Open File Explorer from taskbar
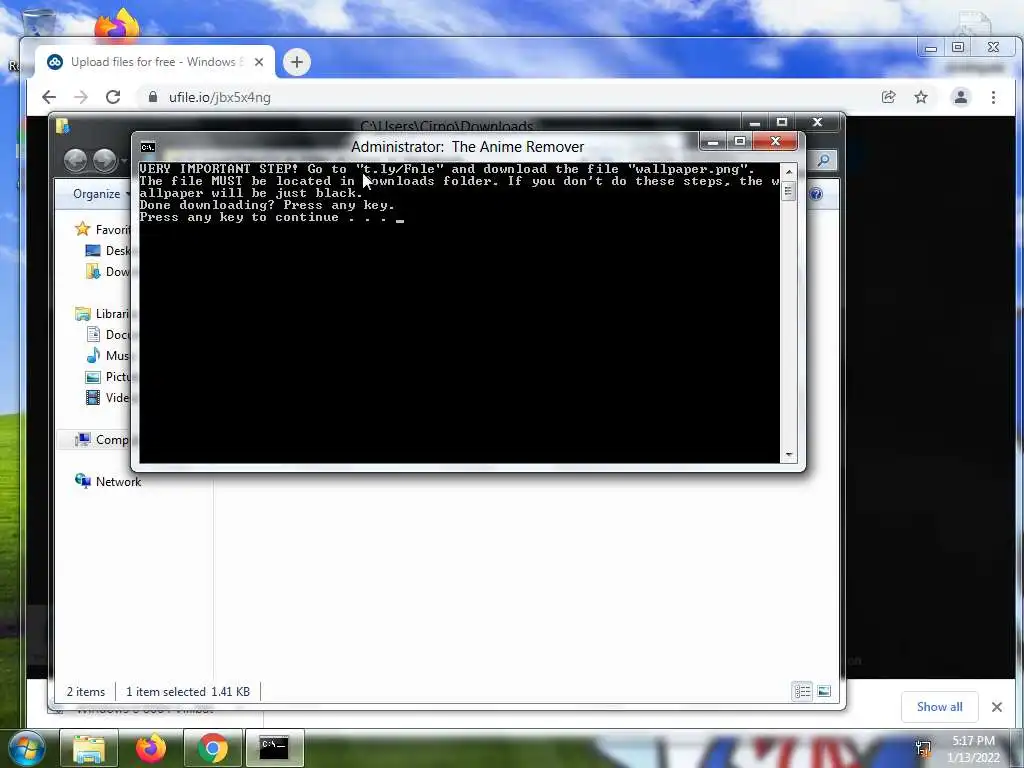 coord(89,748)
